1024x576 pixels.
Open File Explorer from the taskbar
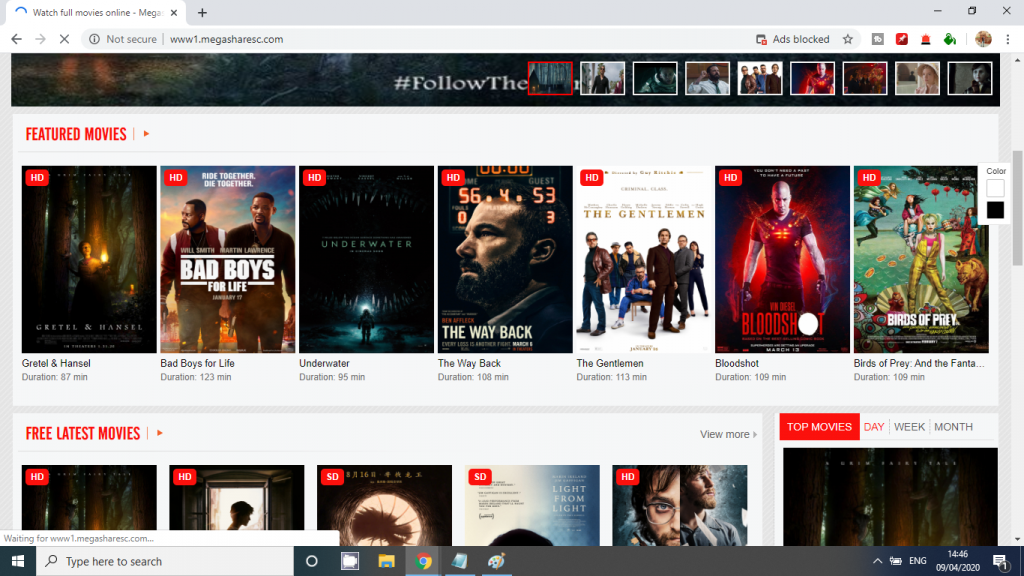click(387, 561)
